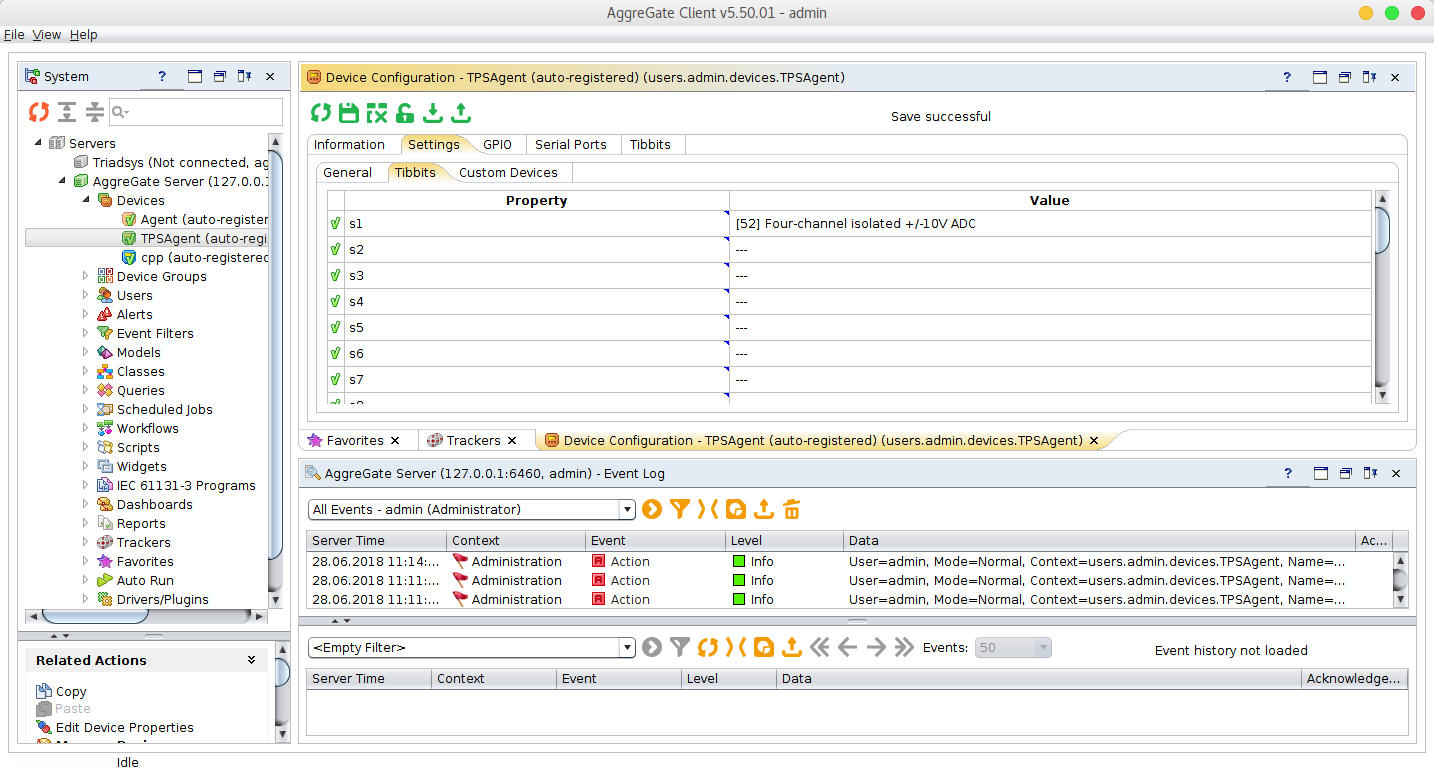Select the cpp (auto-registered) device in the tree
This screenshot has width=1434, height=771.
195,257
